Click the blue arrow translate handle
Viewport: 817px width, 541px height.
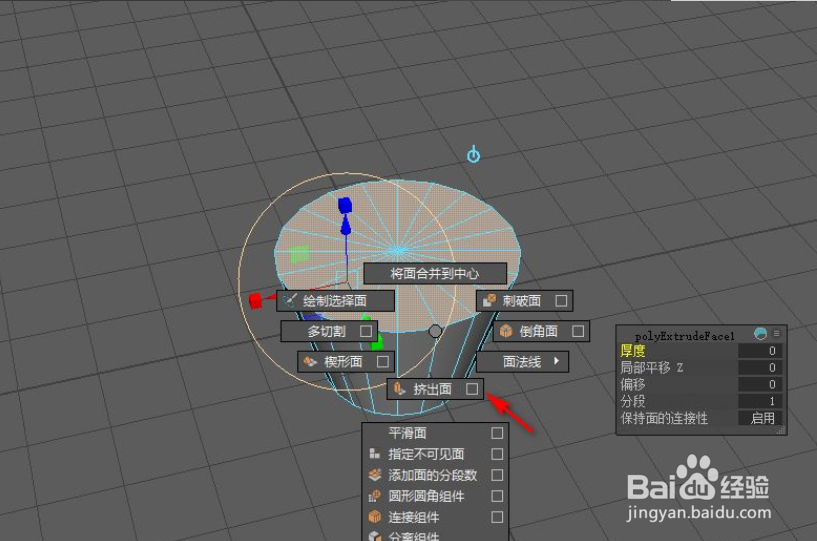(345, 225)
